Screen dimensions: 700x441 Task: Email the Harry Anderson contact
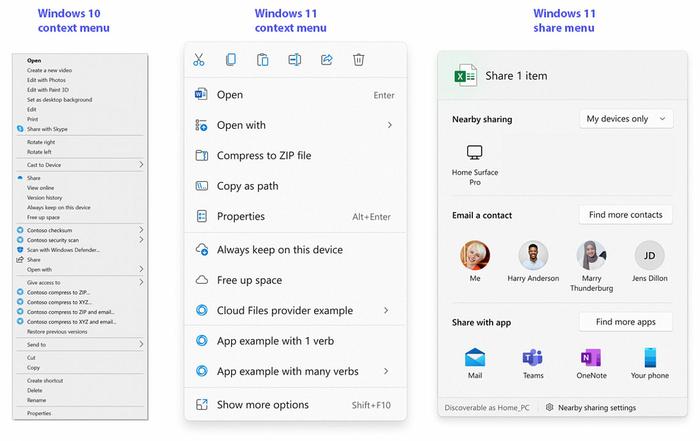click(533, 255)
